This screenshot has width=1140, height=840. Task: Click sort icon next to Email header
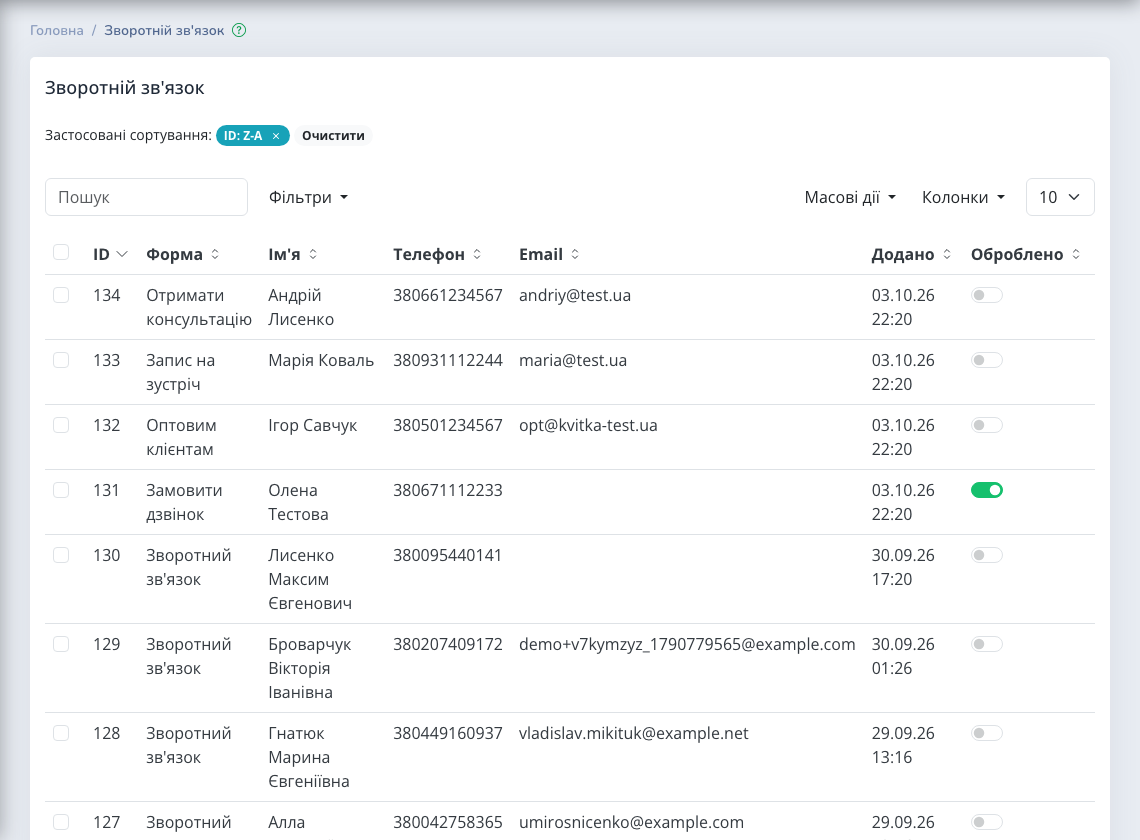(575, 254)
